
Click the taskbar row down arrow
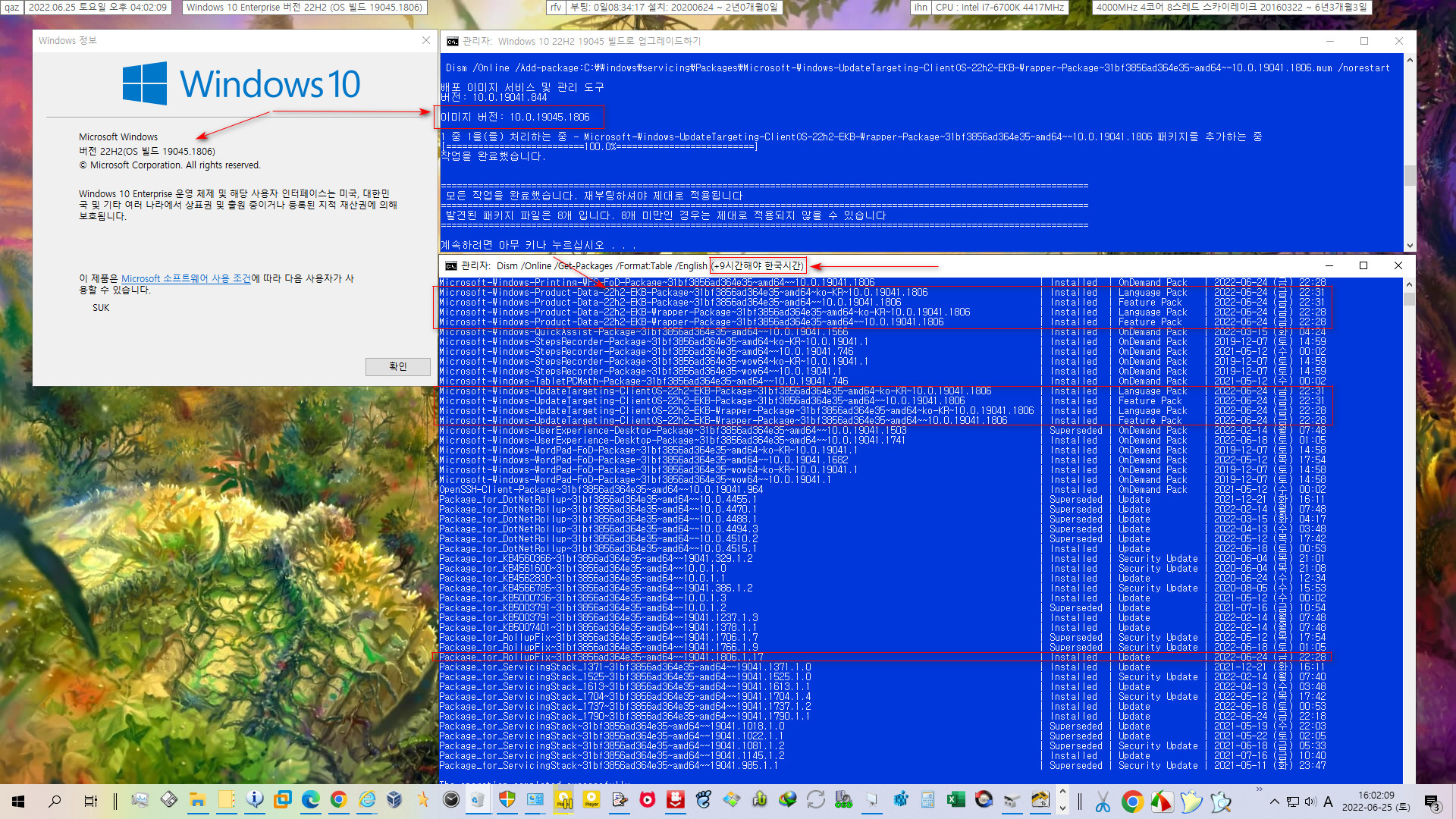click(1062, 808)
